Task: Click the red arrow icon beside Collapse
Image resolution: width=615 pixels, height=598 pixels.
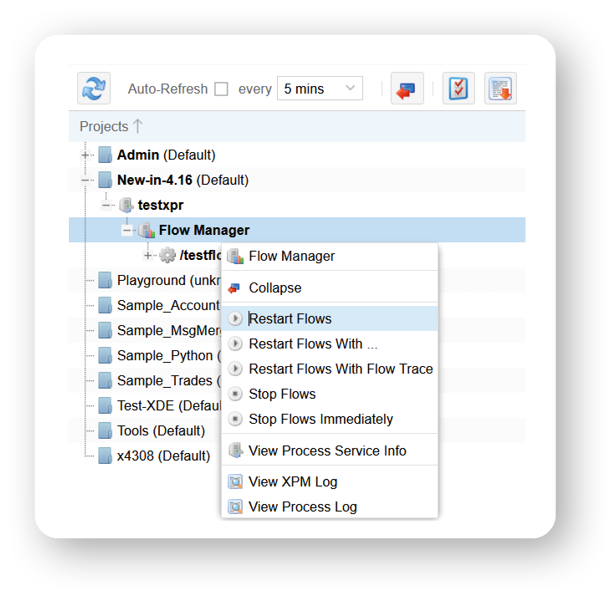Action: tap(234, 288)
